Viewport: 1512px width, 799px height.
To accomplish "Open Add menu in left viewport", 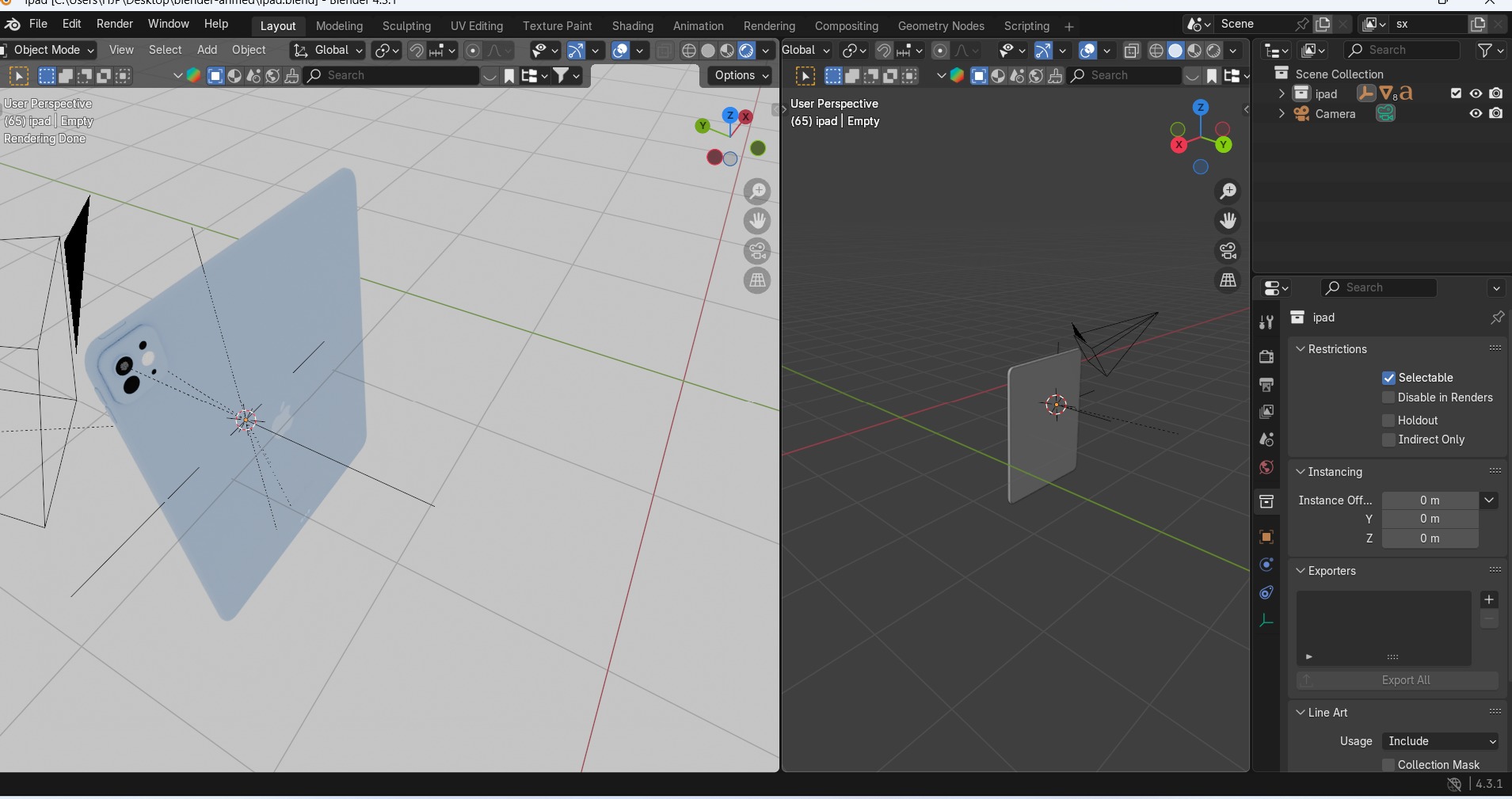I will [208, 50].
